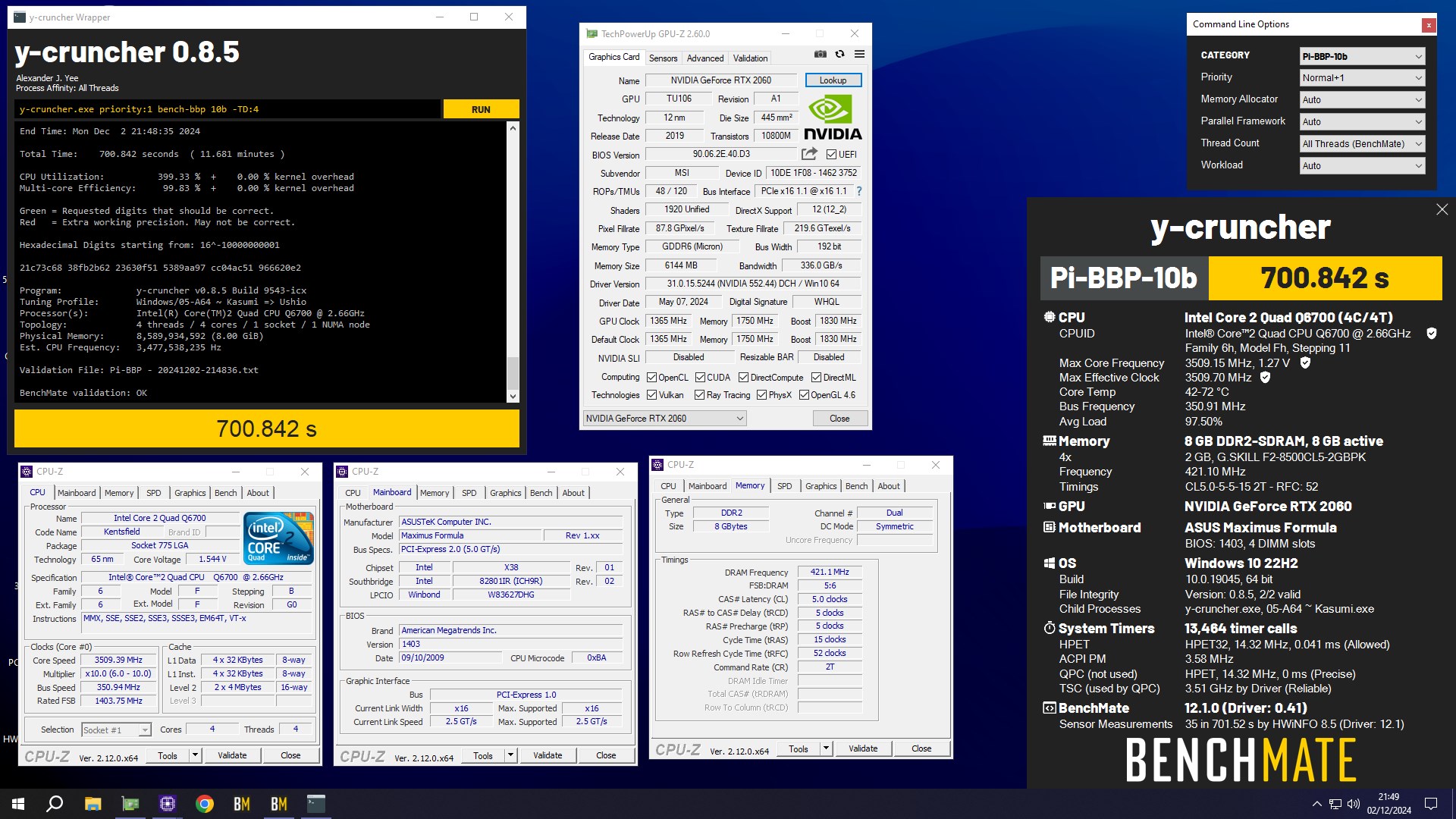This screenshot has width=1456, height=819.
Task: Open taskbar search magnifier
Action: pyautogui.click(x=55, y=804)
